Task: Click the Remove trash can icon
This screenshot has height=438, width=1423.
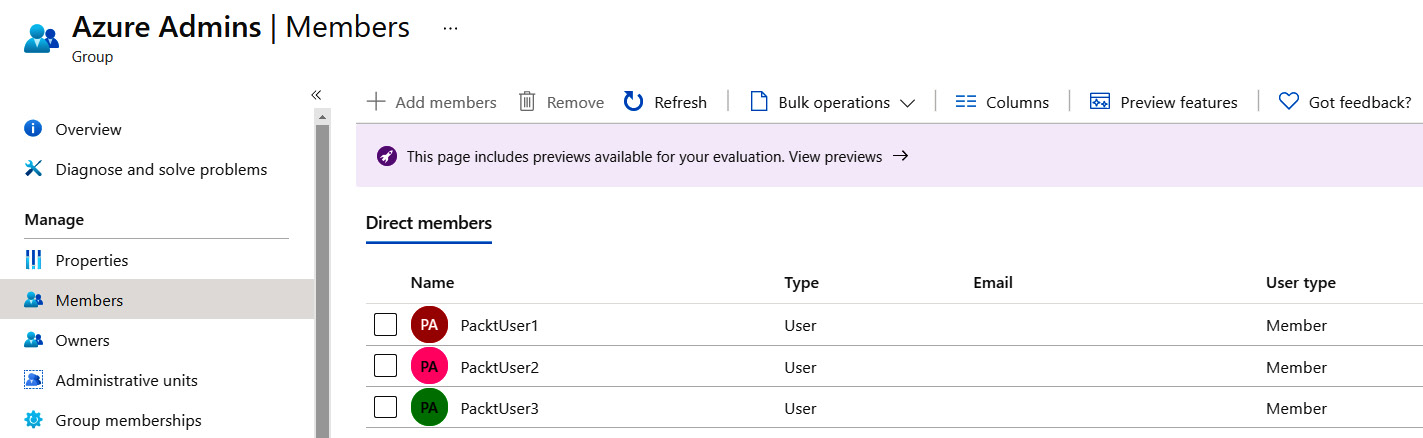Action: [x=527, y=102]
